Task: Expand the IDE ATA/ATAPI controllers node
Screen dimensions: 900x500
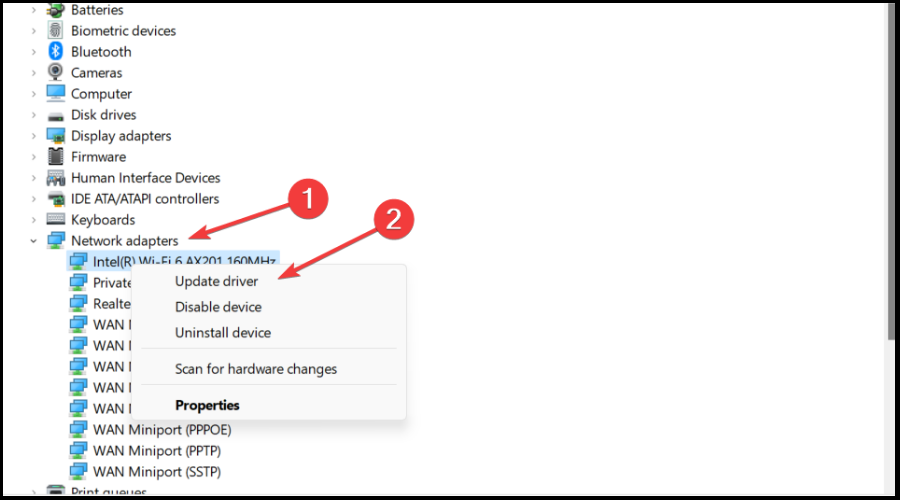Action: [x=34, y=199]
